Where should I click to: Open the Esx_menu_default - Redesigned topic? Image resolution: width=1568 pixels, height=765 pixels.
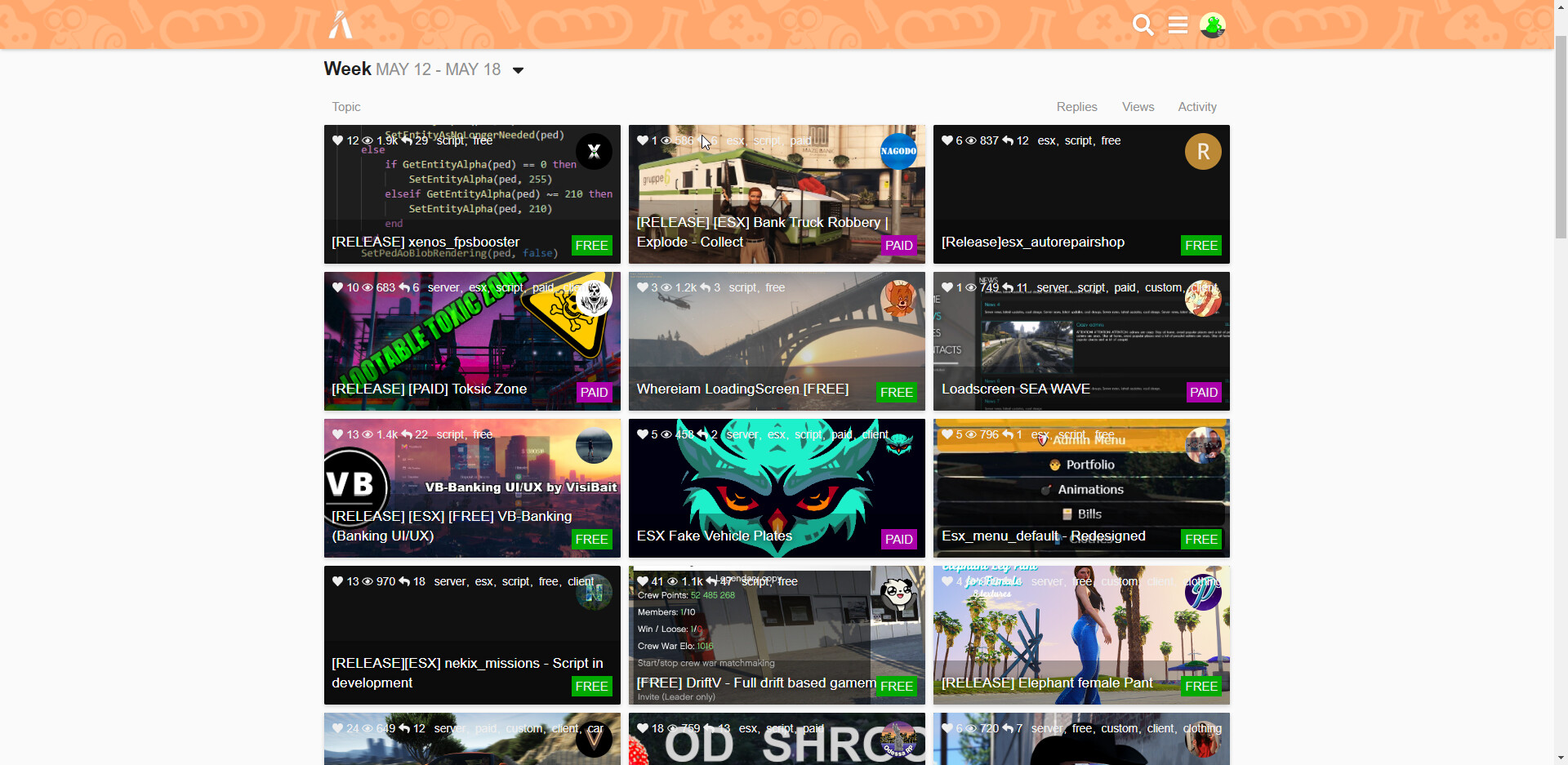coord(1043,536)
